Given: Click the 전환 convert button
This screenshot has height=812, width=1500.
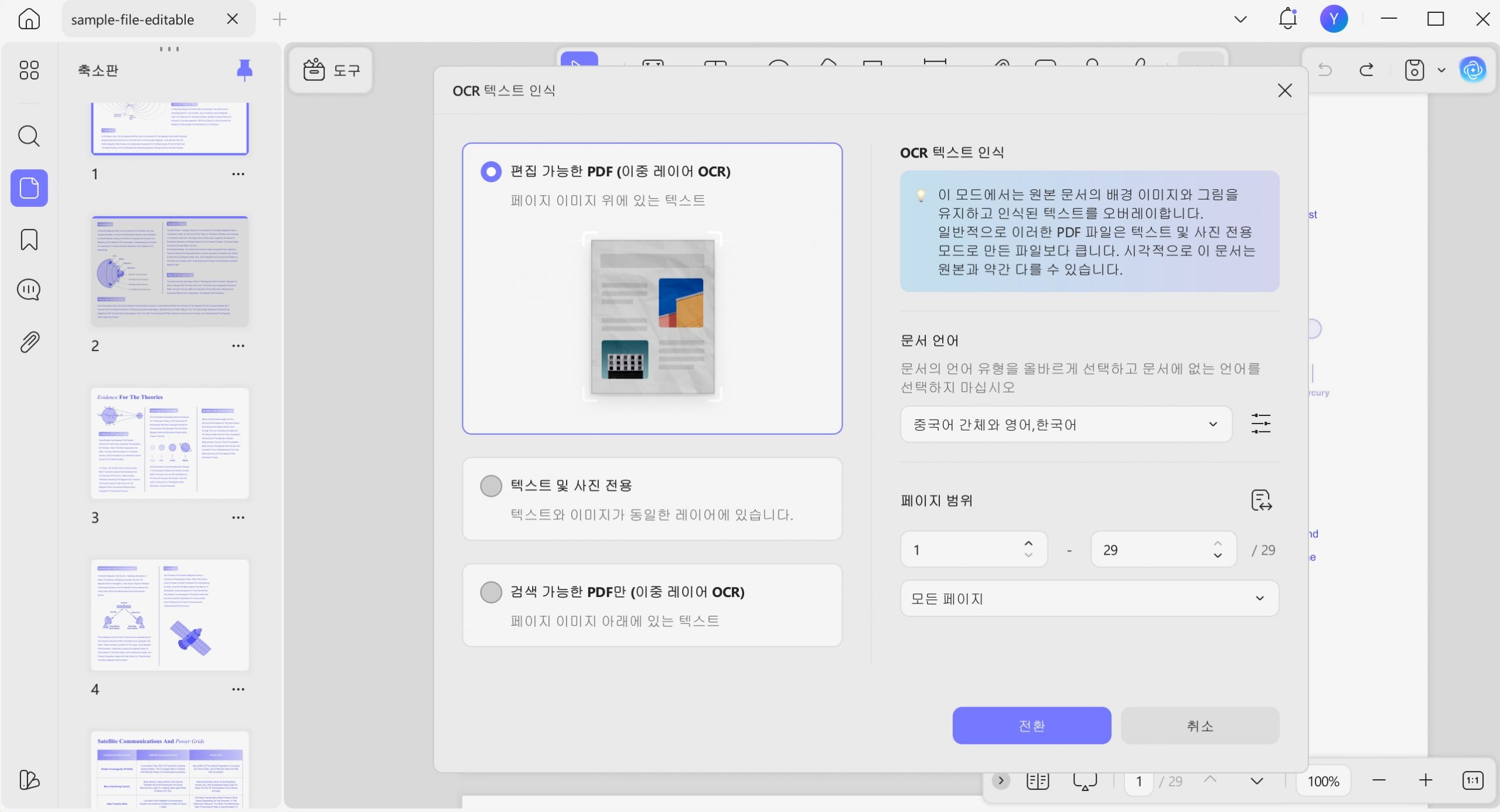Looking at the screenshot, I should click(1031, 725).
